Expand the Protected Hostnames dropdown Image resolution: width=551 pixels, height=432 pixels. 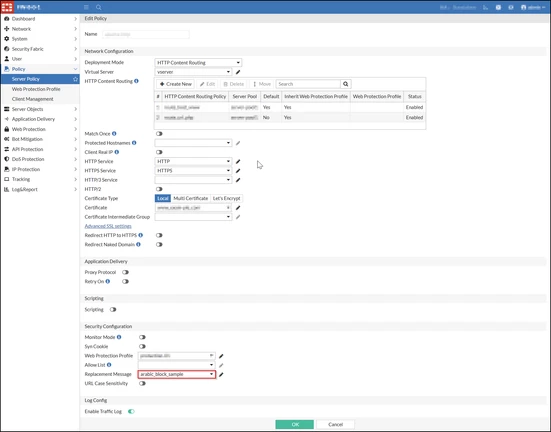point(193,143)
